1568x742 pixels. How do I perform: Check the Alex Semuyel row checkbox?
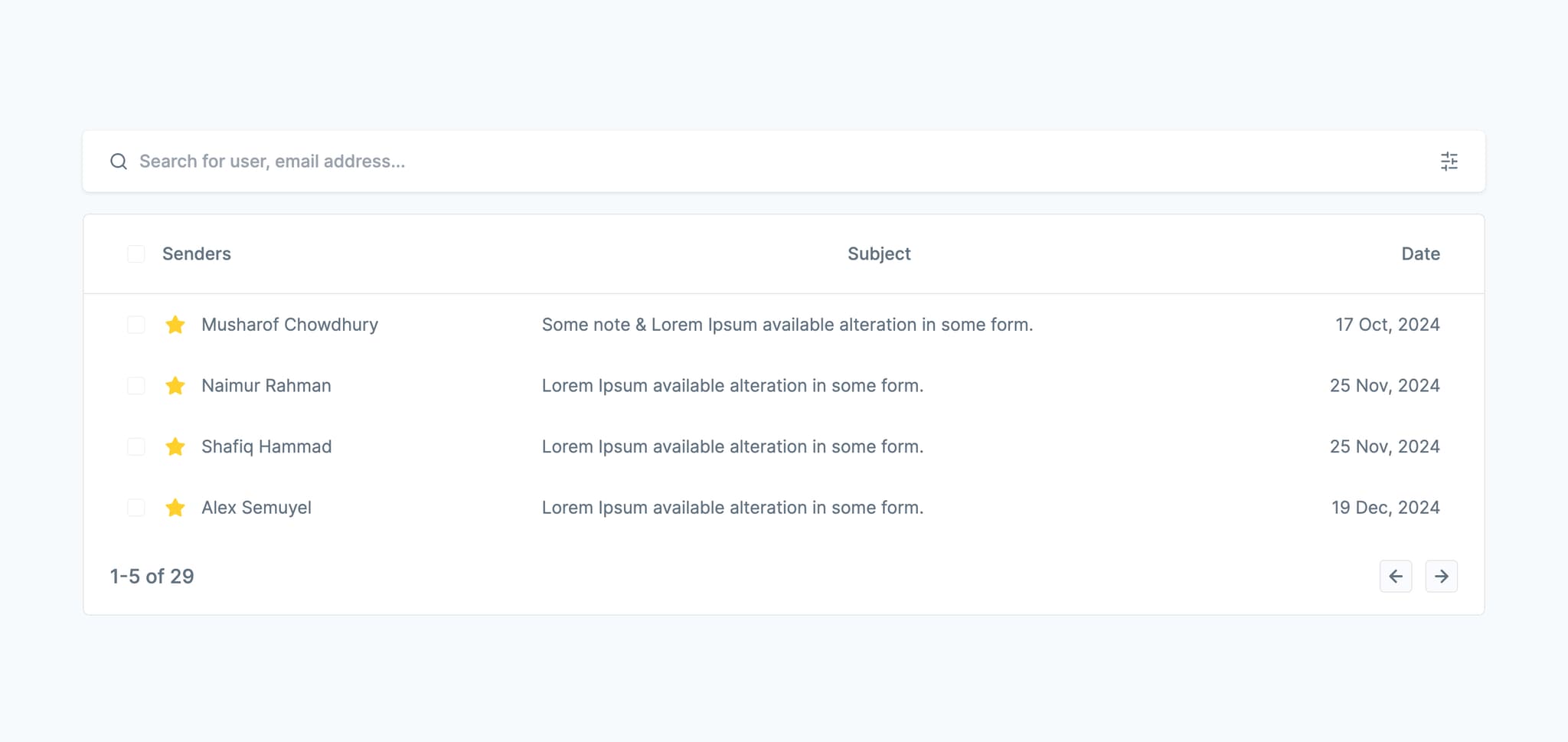pyautogui.click(x=136, y=508)
